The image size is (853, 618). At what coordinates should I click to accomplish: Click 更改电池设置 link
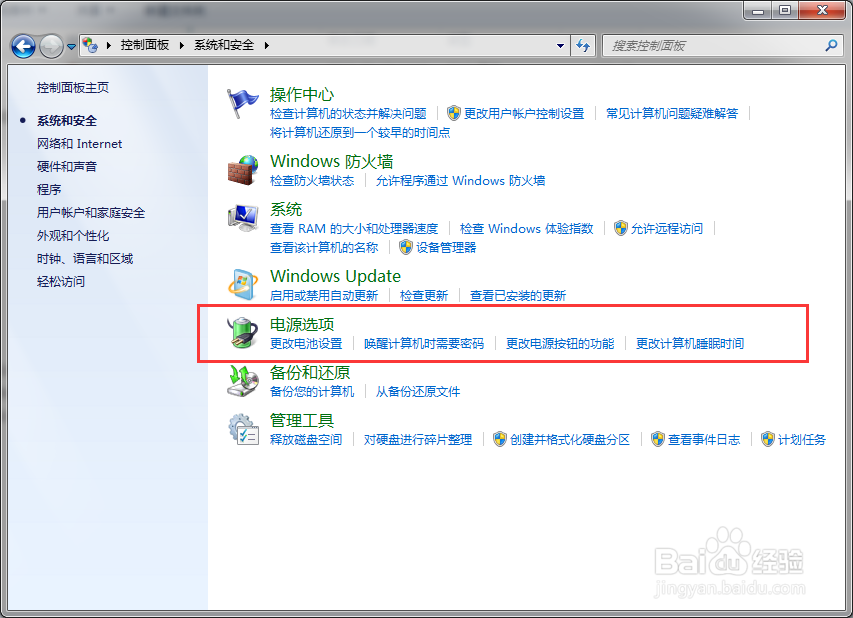click(306, 343)
